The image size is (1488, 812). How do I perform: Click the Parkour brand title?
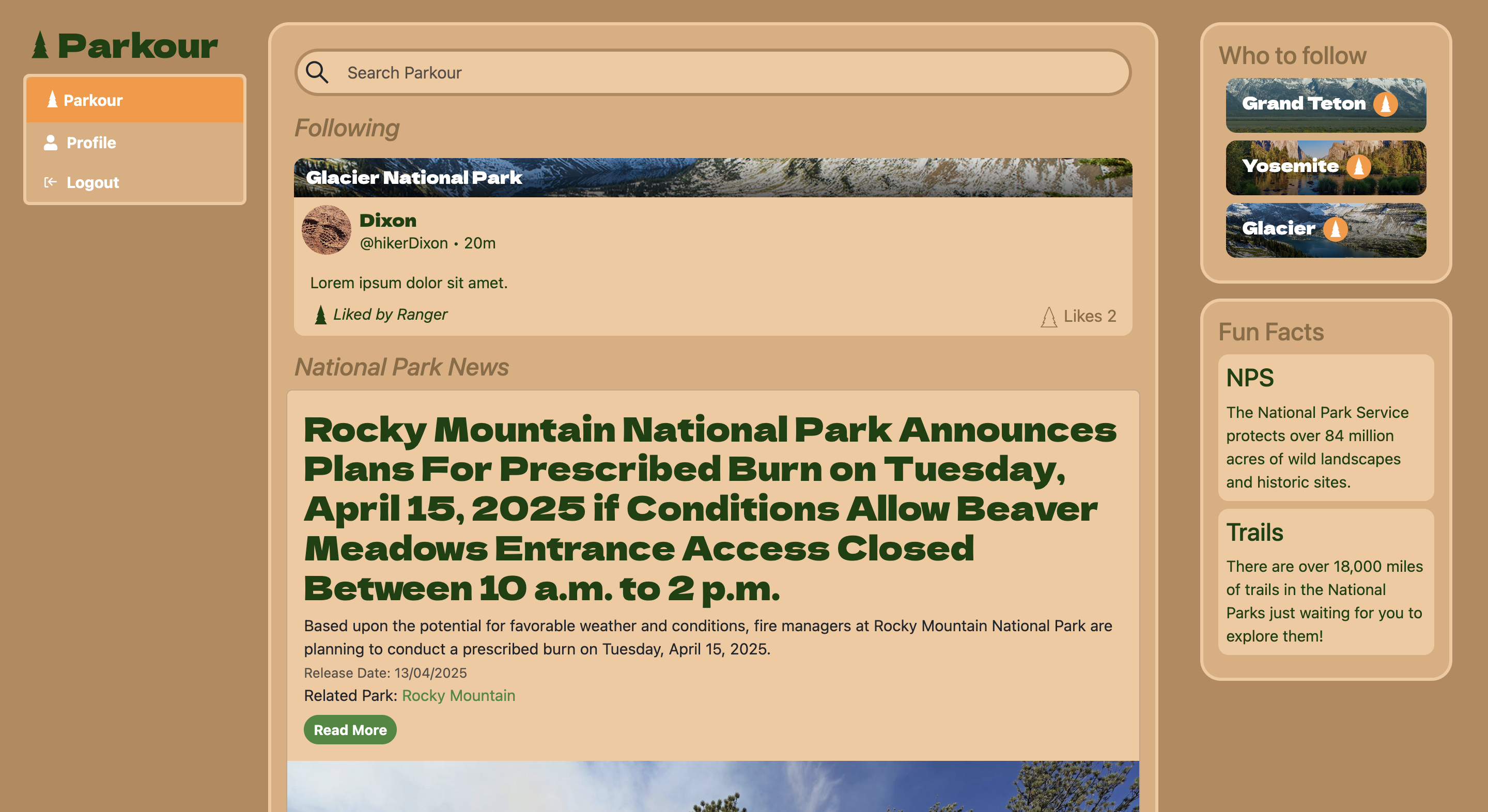point(137,45)
